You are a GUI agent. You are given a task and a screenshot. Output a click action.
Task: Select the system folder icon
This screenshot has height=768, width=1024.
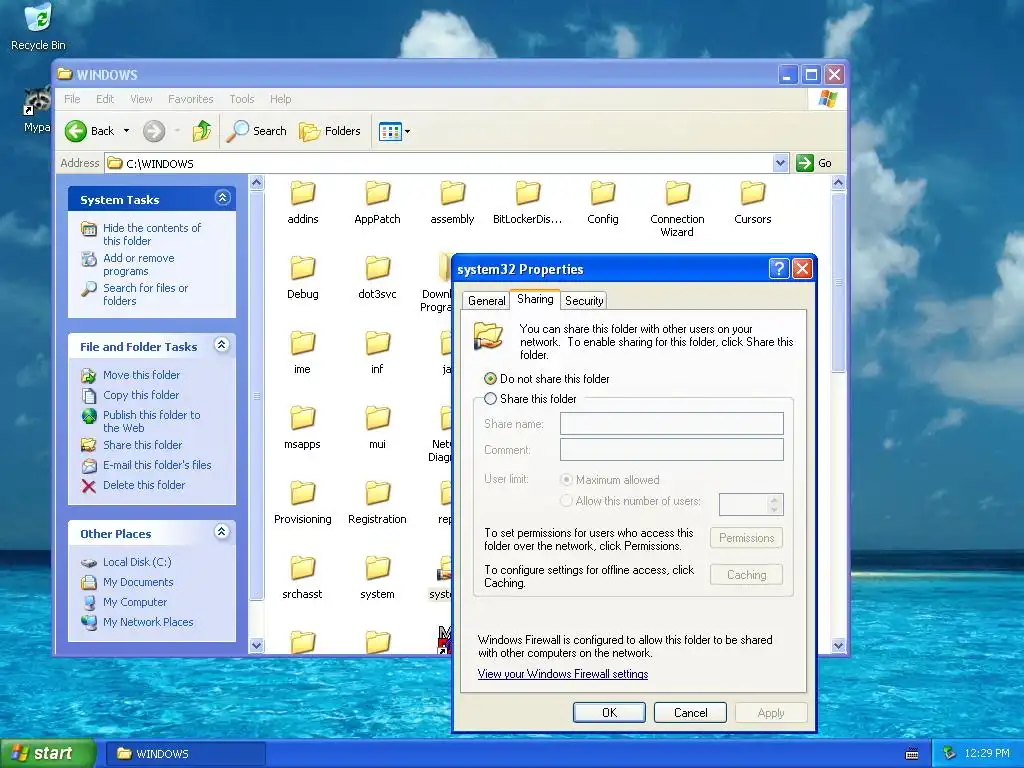377,568
